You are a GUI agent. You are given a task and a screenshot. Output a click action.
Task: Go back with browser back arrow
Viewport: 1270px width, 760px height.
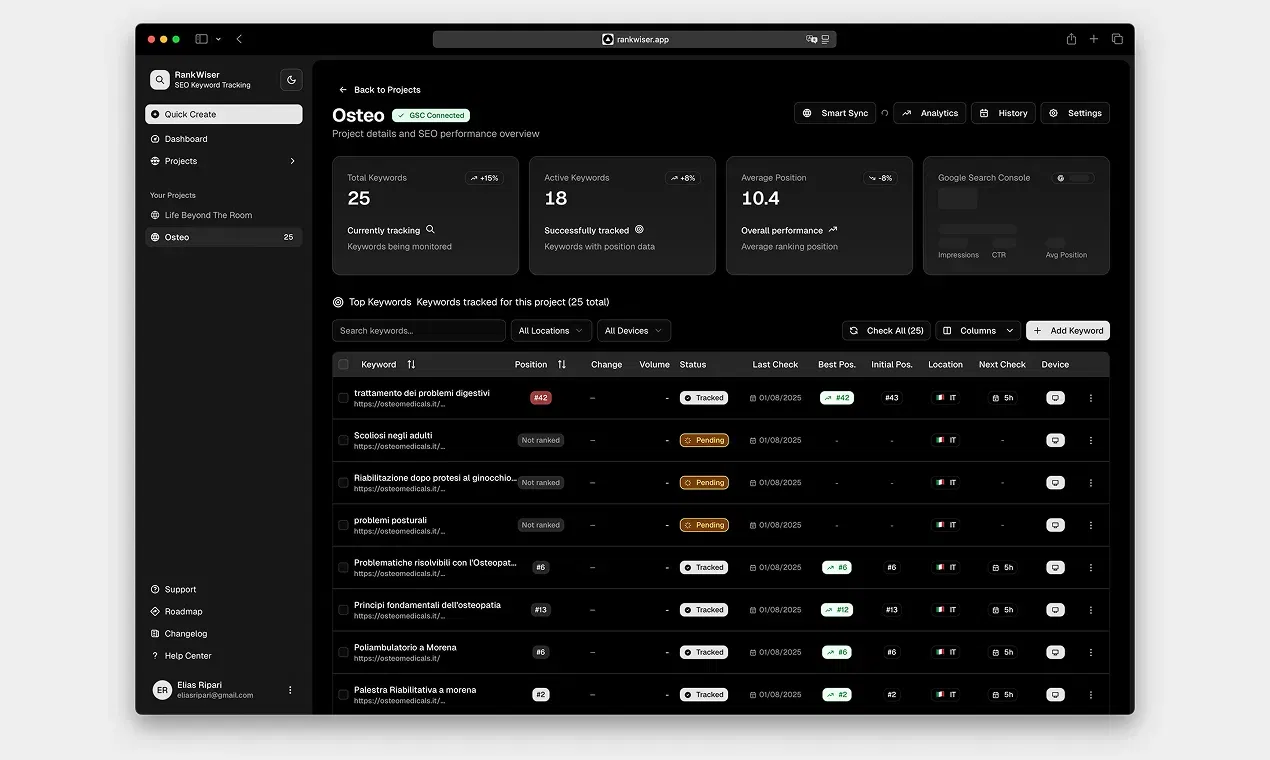coord(239,39)
